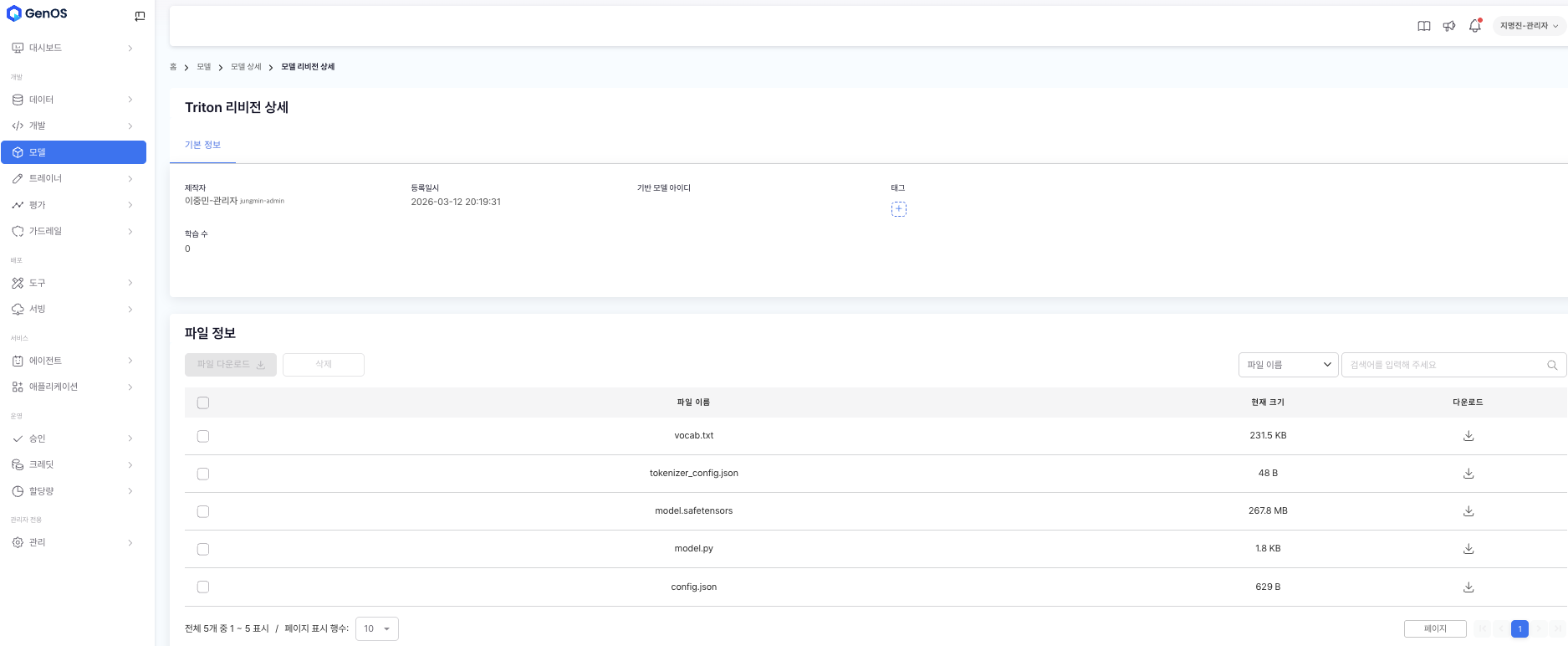Check the config.json row checkbox
The height and width of the screenshot is (646, 1568).
point(203,587)
